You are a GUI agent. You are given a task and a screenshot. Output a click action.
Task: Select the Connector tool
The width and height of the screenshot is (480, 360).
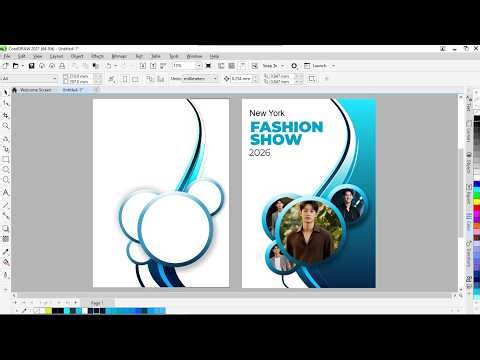click(x=6, y=216)
